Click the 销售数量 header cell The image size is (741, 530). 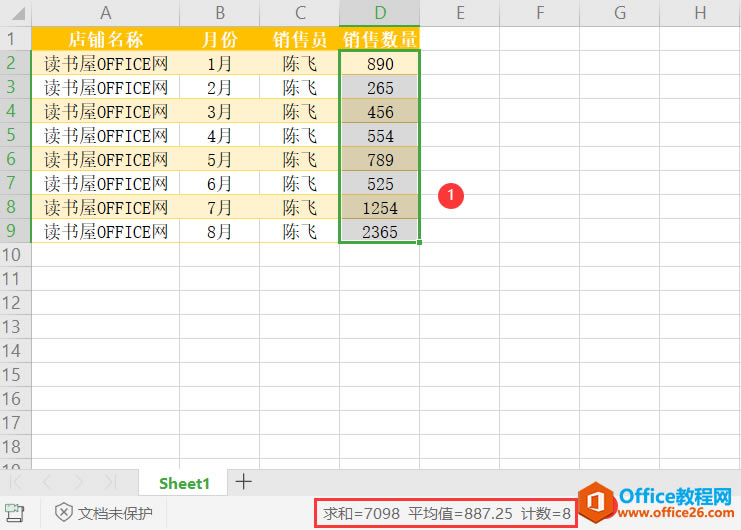(x=379, y=39)
